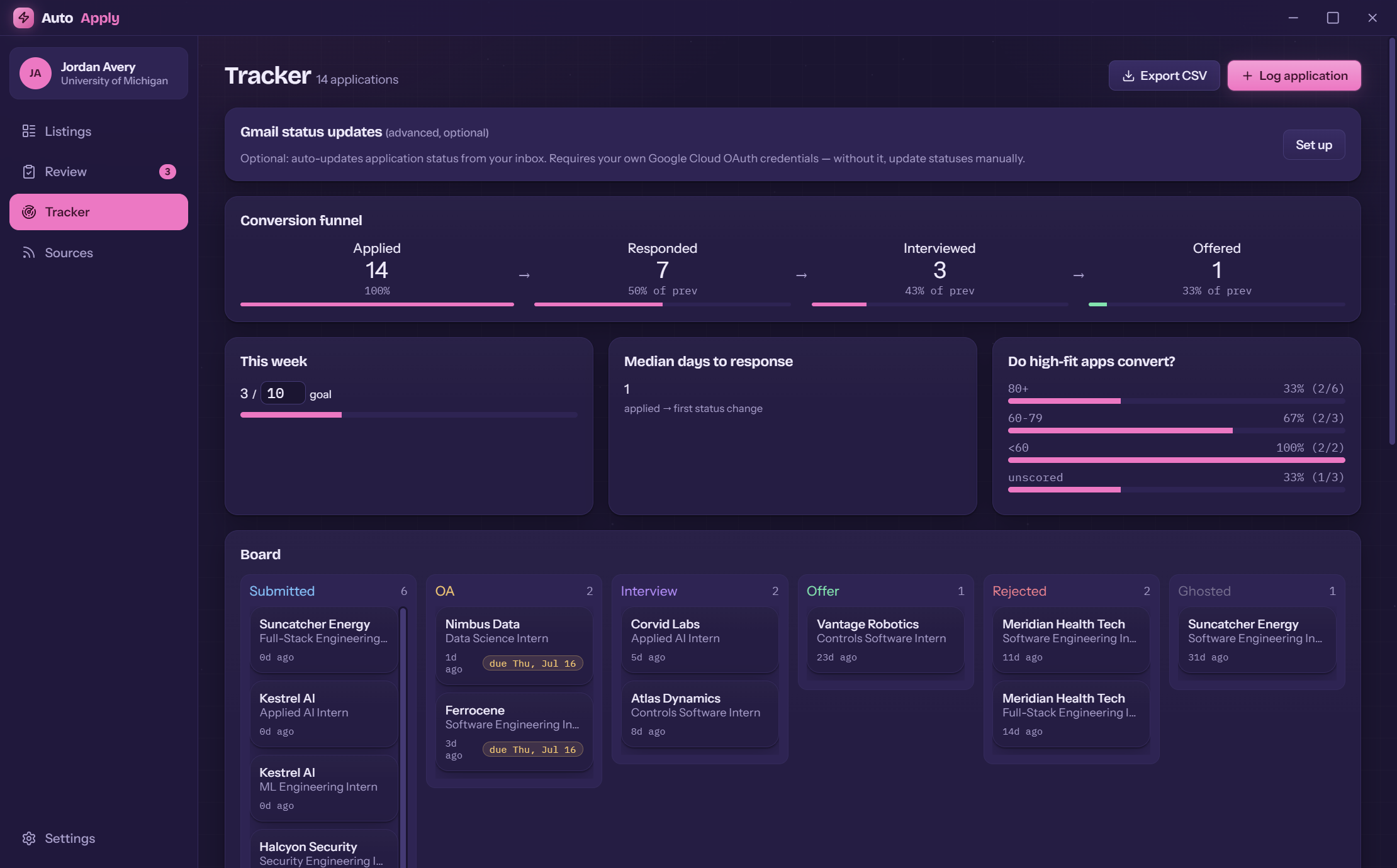Click the JA profile avatar
1397x868 pixels.
coord(35,73)
